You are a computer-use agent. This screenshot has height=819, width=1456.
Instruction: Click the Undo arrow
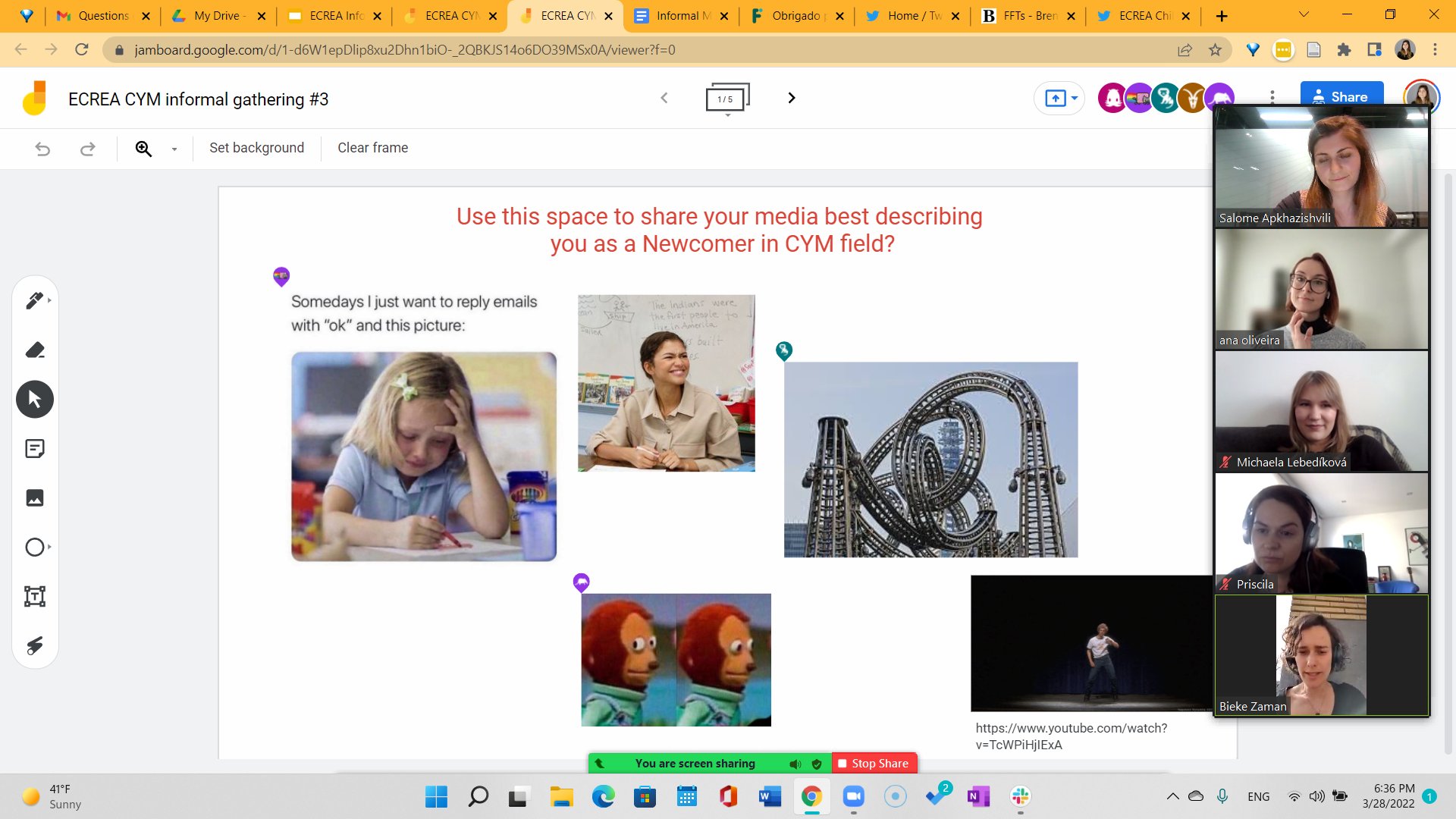click(x=42, y=149)
